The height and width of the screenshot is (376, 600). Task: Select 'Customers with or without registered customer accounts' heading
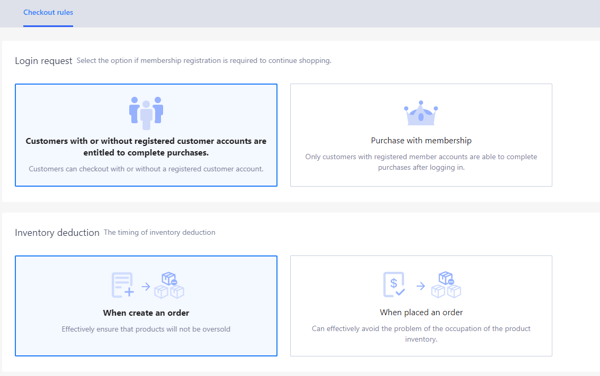[146, 146]
